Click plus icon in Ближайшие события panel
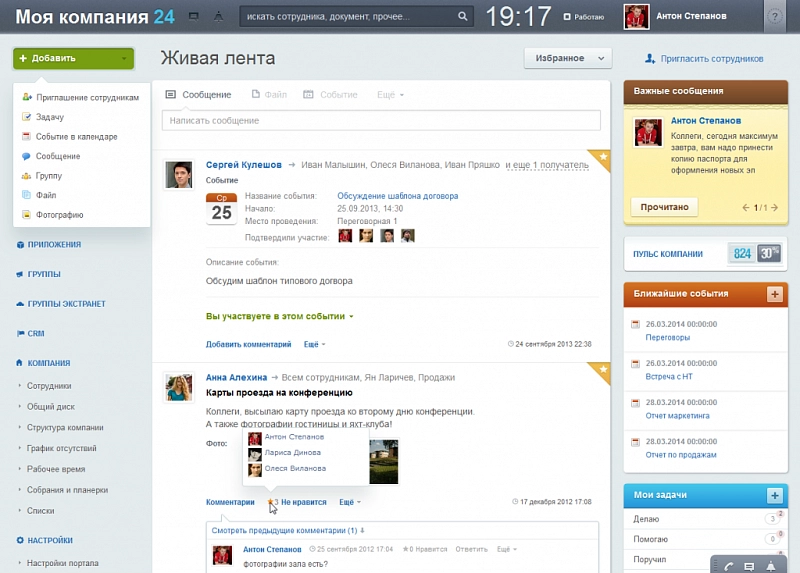The image size is (800, 573). tap(774, 294)
